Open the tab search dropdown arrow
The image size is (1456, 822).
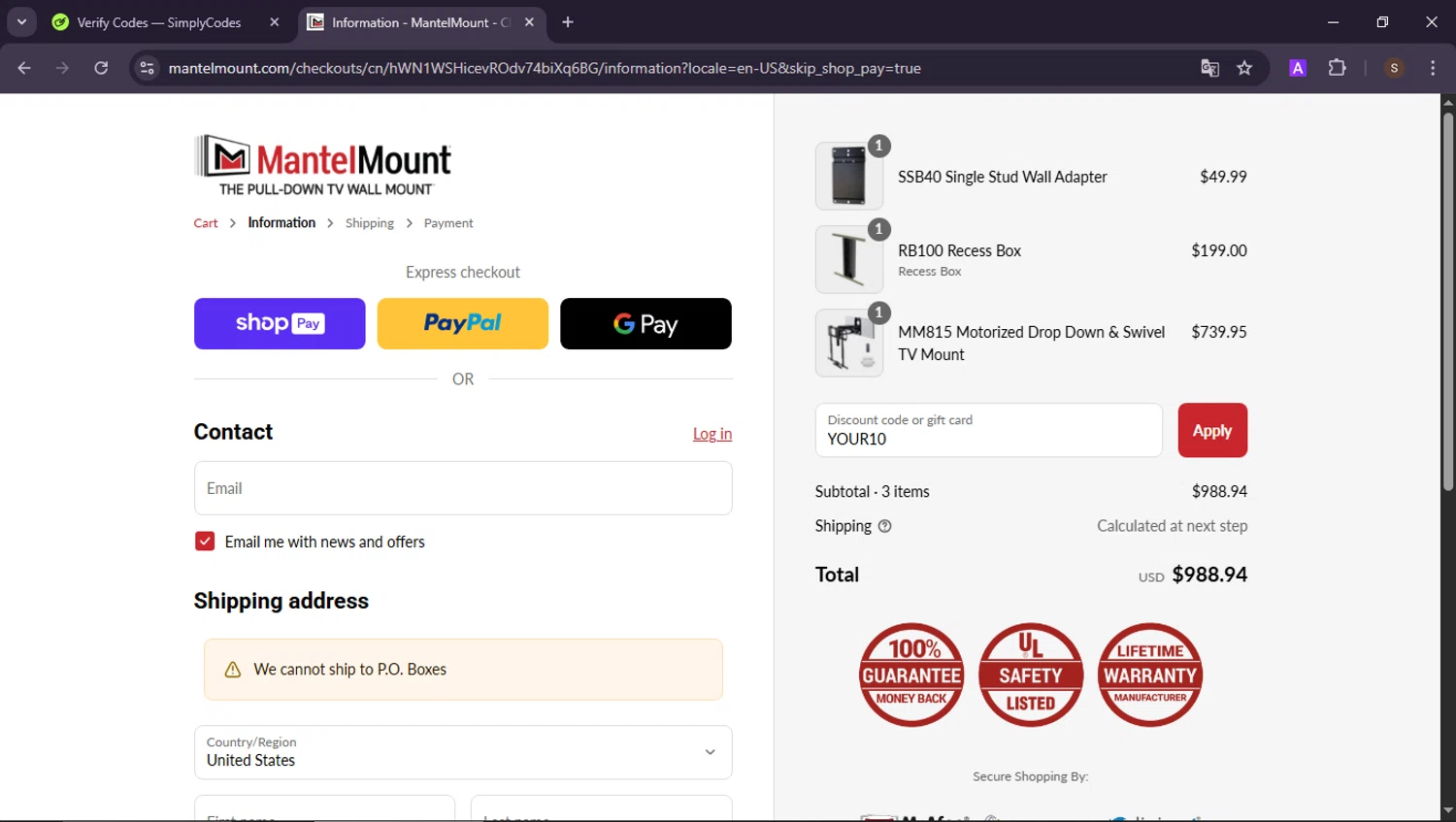coord(21,21)
